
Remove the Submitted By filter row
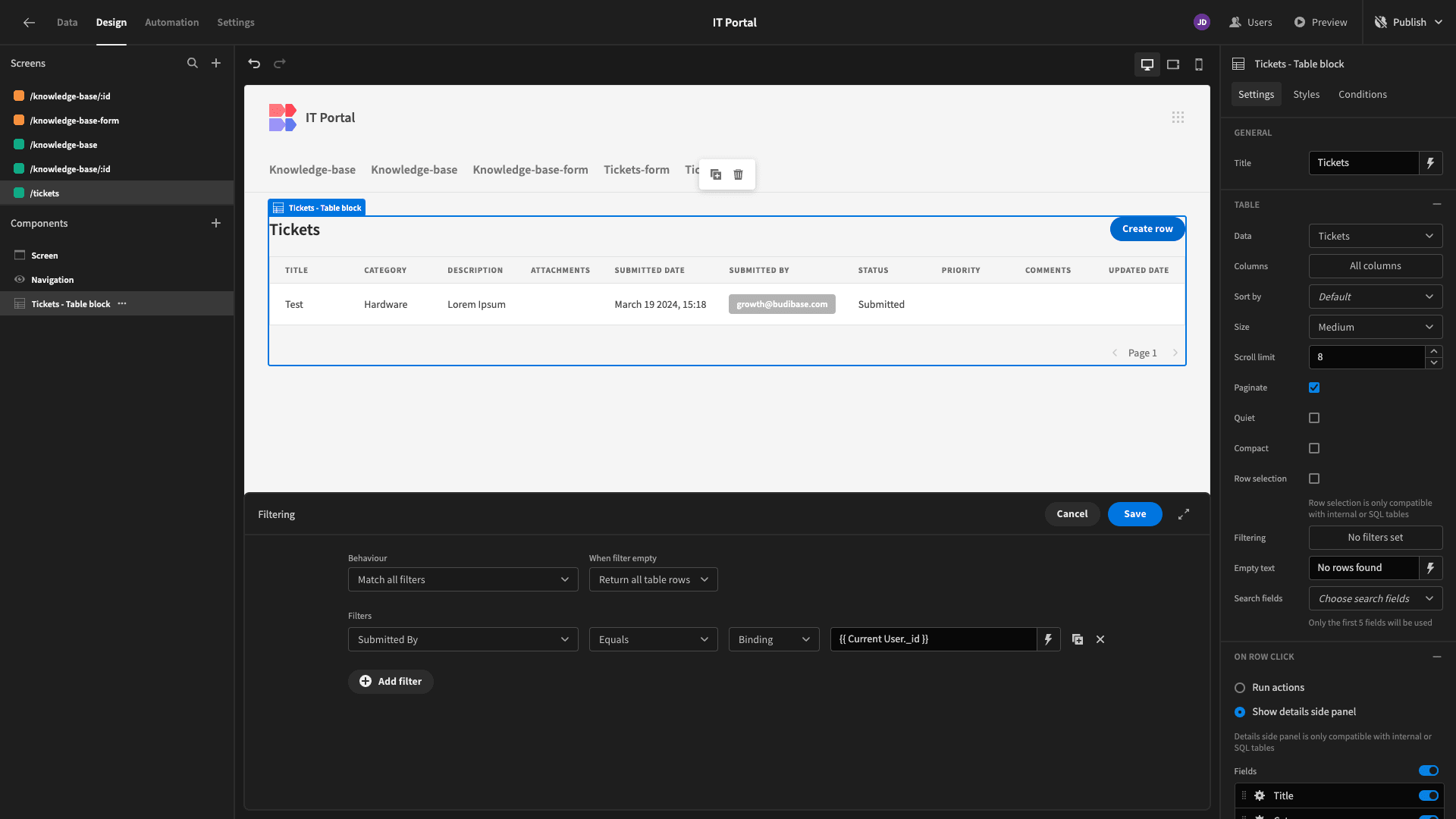coord(1100,639)
